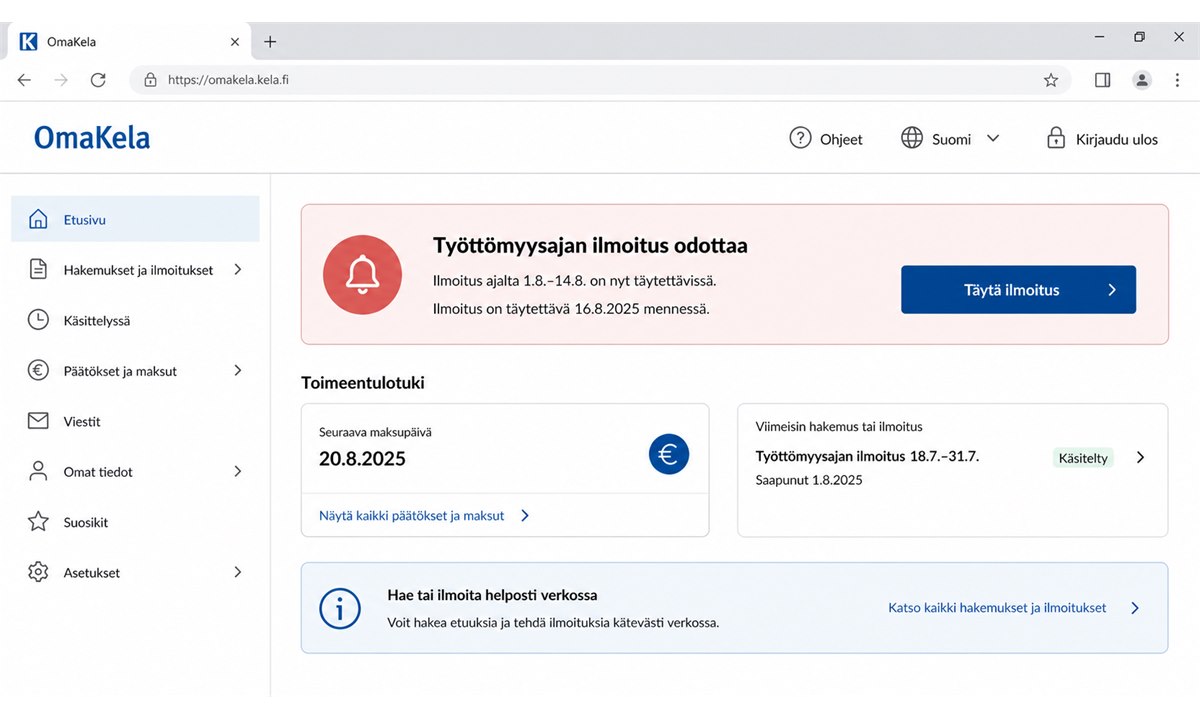
Task: Click the Saapunut 1.8.2025 text
Action: (x=809, y=480)
